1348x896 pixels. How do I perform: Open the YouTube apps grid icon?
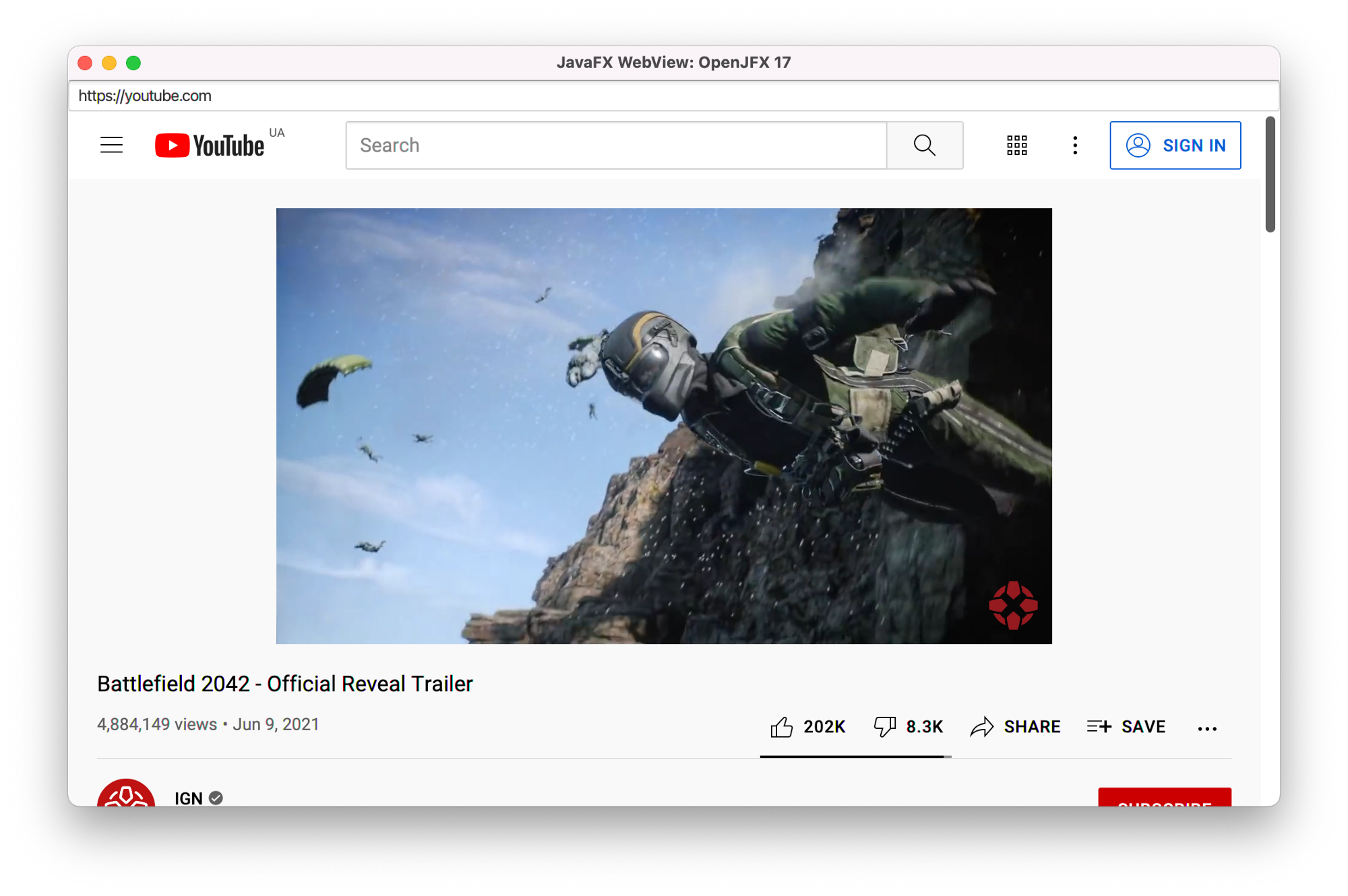click(1016, 145)
